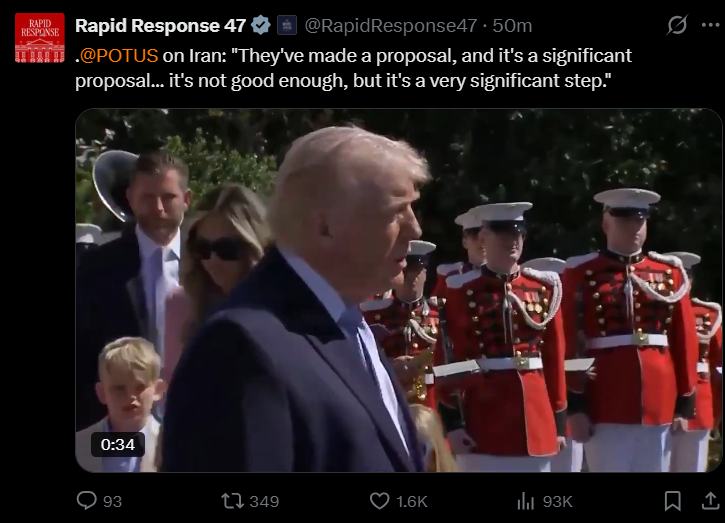Open the @RapidResponse47 handle link
Screen dimensions: 725x523
(390, 26)
